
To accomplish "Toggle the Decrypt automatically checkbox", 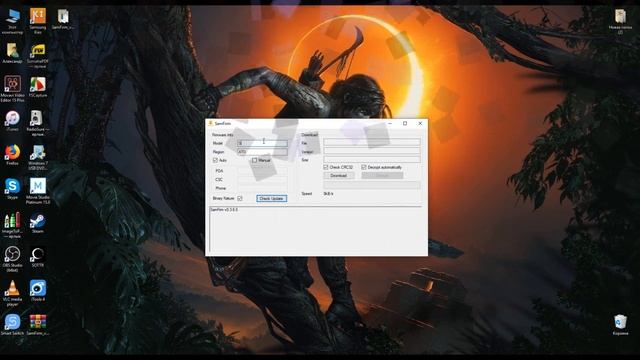I will [364, 167].
